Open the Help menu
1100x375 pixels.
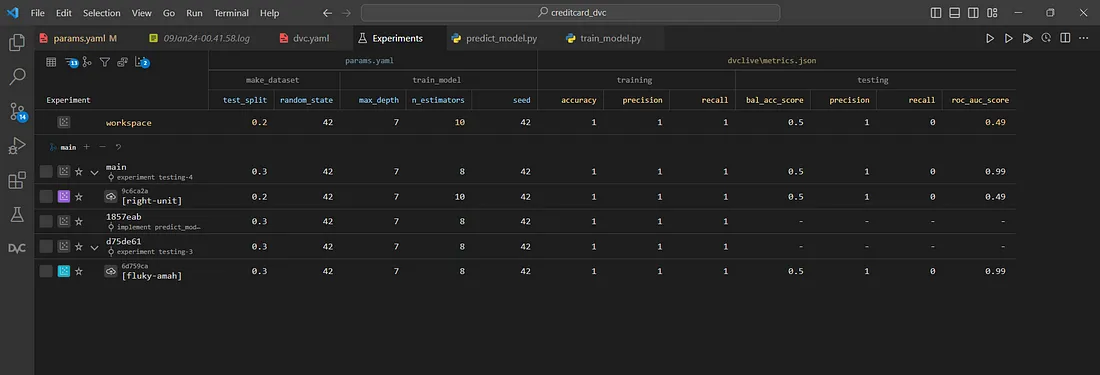click(x=269, y=13)
